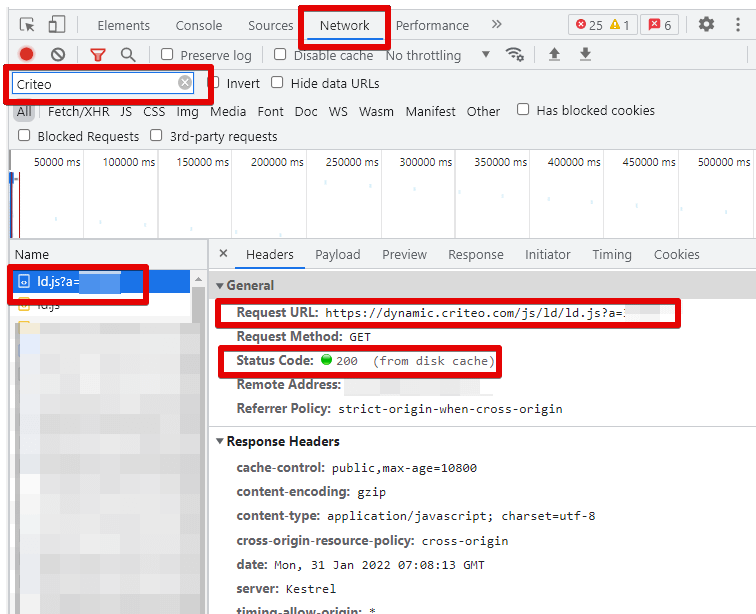Switch to the Console tab

[x=199, y=25]
